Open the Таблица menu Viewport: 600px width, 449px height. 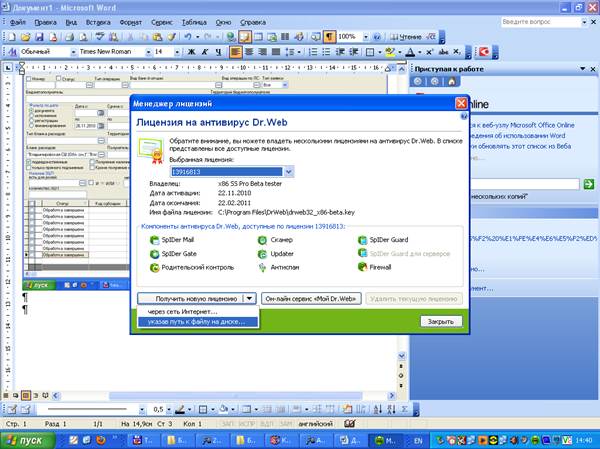(x=194, y=22)
